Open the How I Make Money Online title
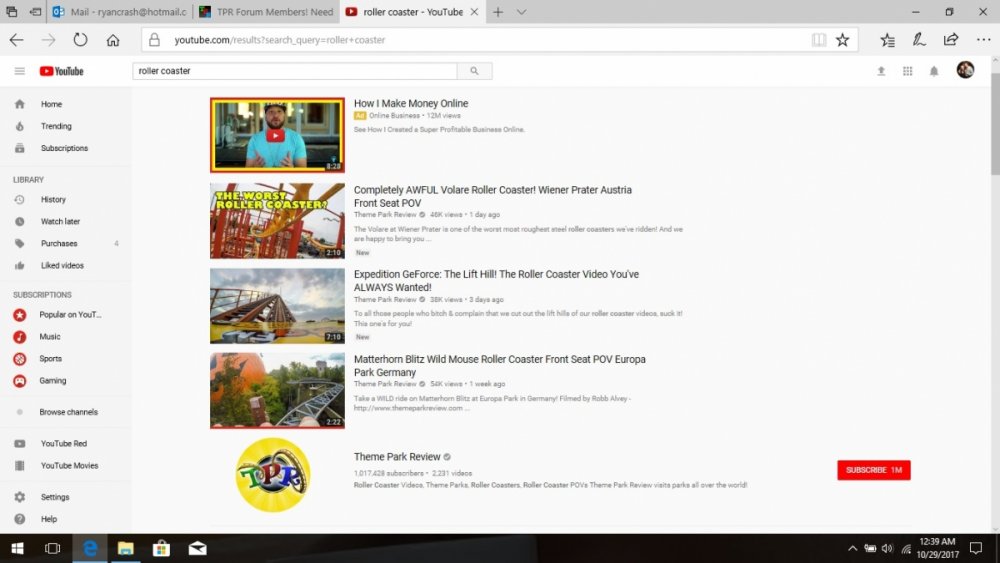The width and height of the screenshot is (1000, 563). coord(411,103)
